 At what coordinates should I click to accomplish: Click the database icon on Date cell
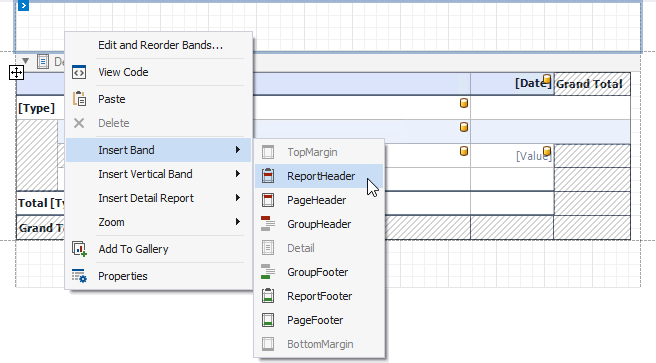(547, 79)
